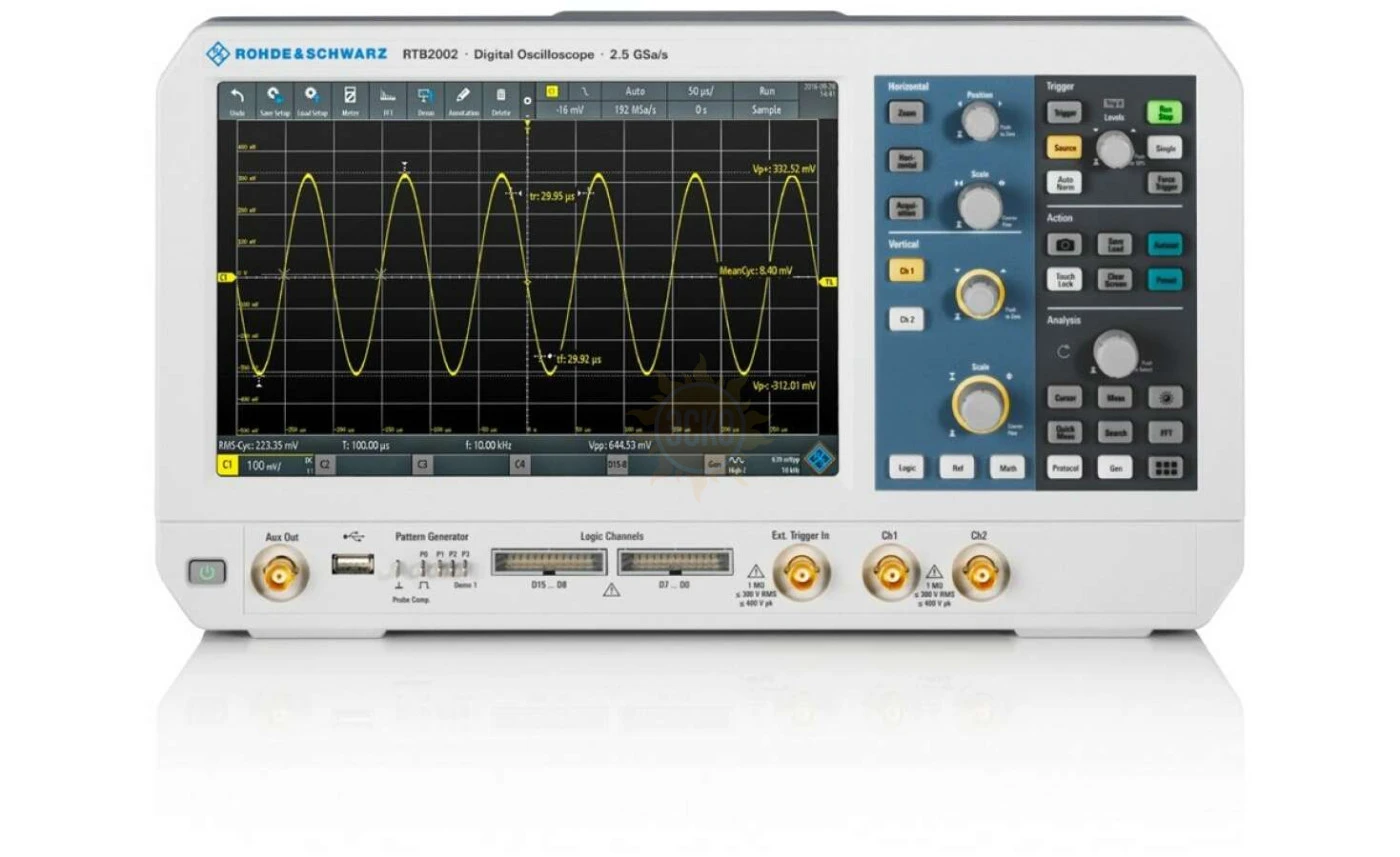Viewport: 1400px width, 857px height.
Task: Tap the Delete trash icon
Action: click(x=501, y=100)
